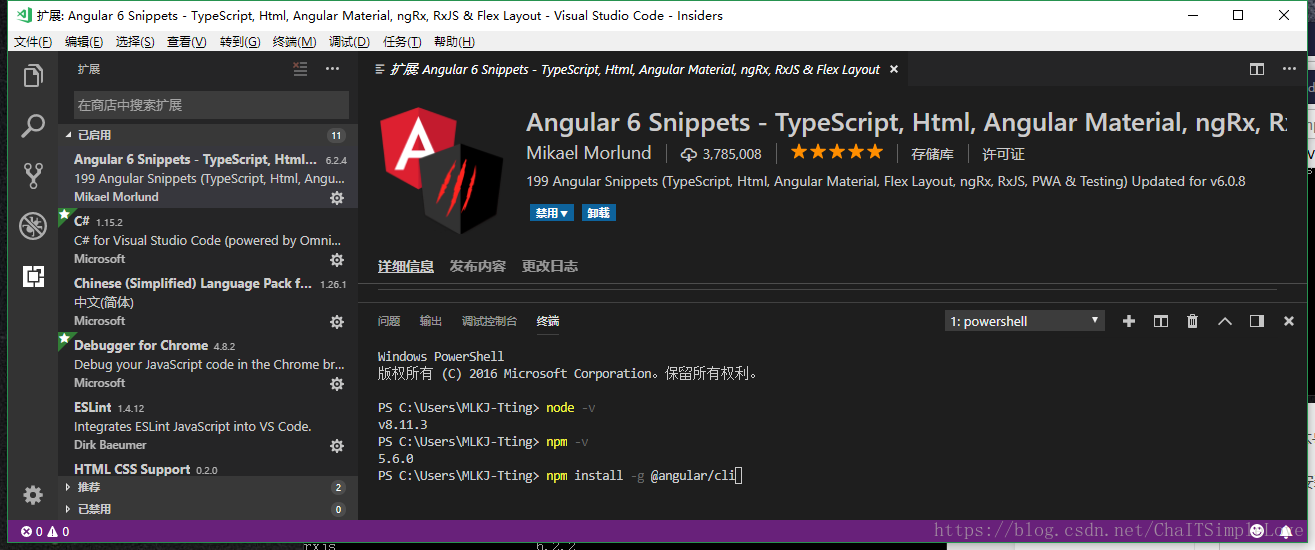The width and height of the screenshot is (1315, 550).
Task: Select the C# extension in the list
Action: coord(208,240)
